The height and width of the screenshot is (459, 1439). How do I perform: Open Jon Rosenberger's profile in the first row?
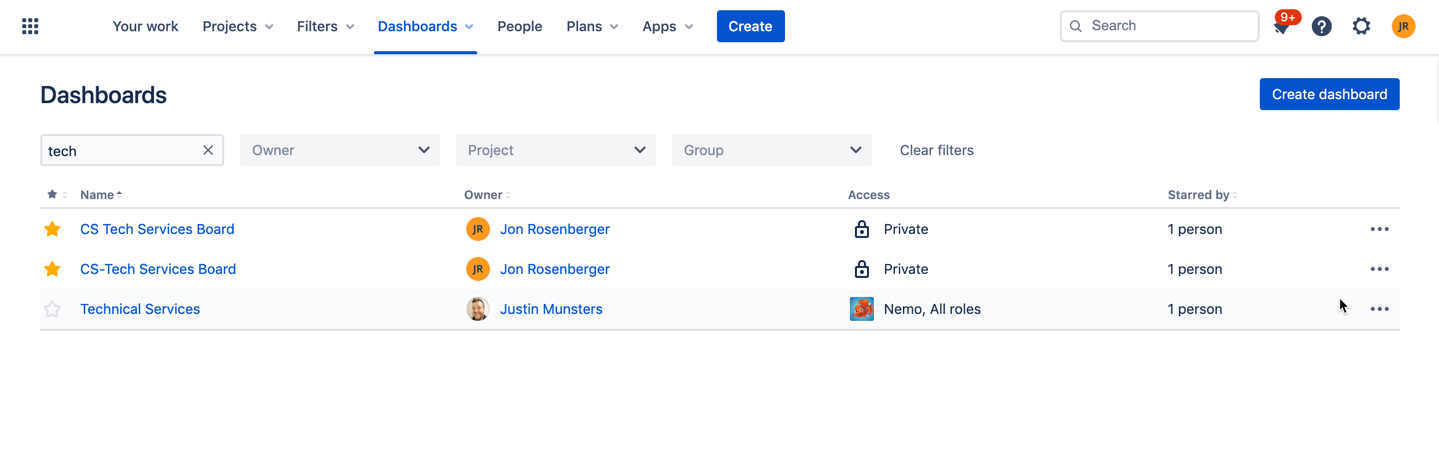(555, 229)
